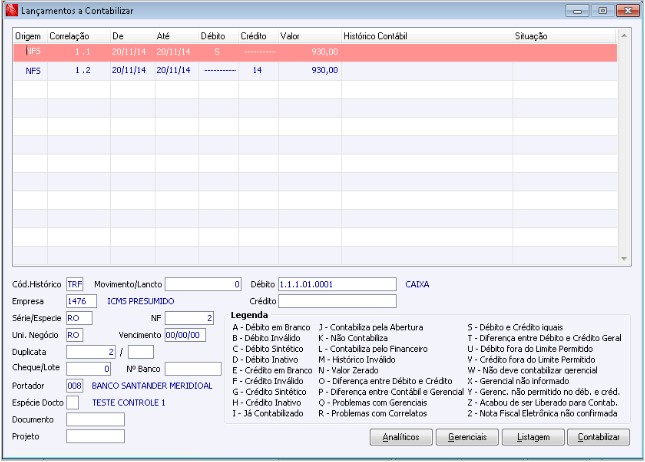This screenshot has width=645, height=462.
Task: Click the Vencimento date field
Action: [184, 335]
